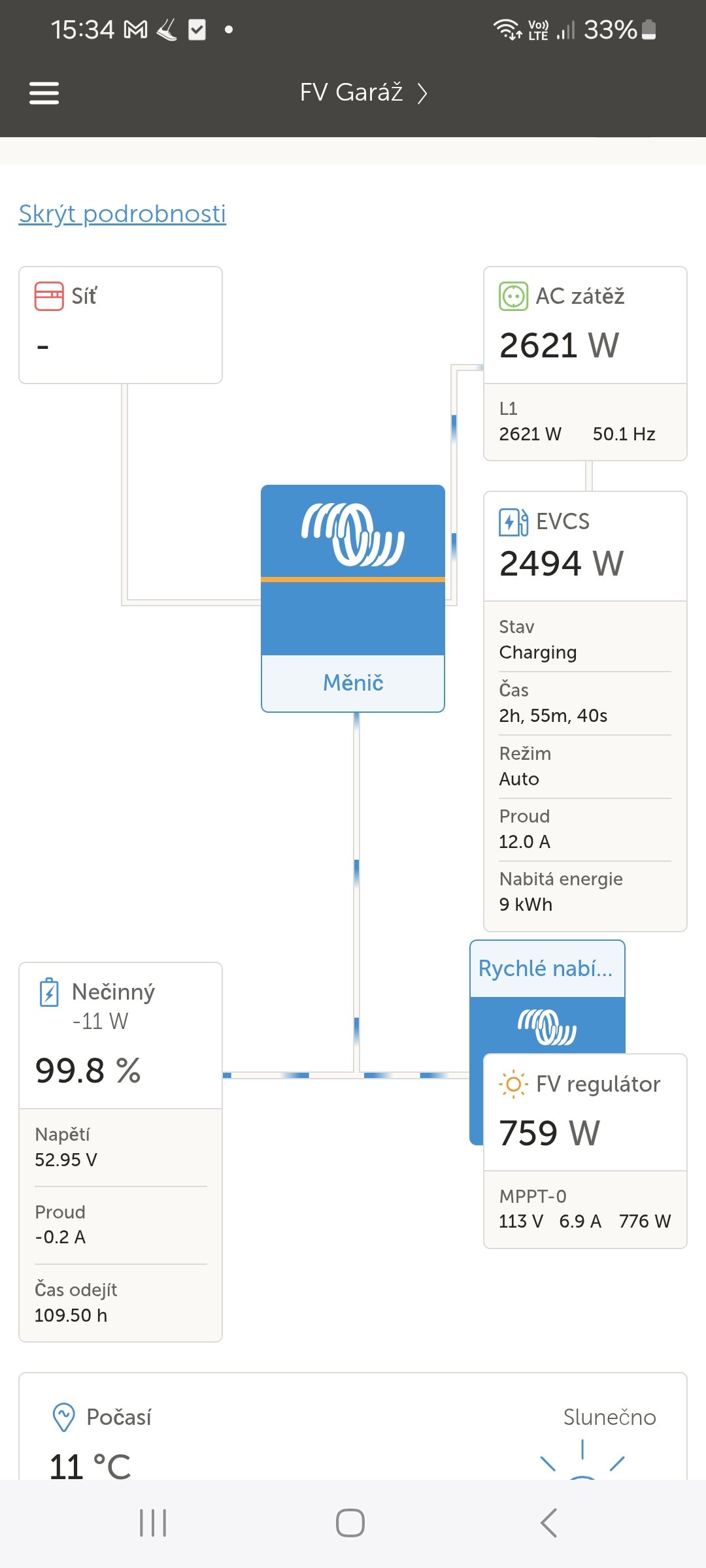The image size is (706, 1568).
Task: Select the EVCS 2494 W power reading
Action: point(561,563)
